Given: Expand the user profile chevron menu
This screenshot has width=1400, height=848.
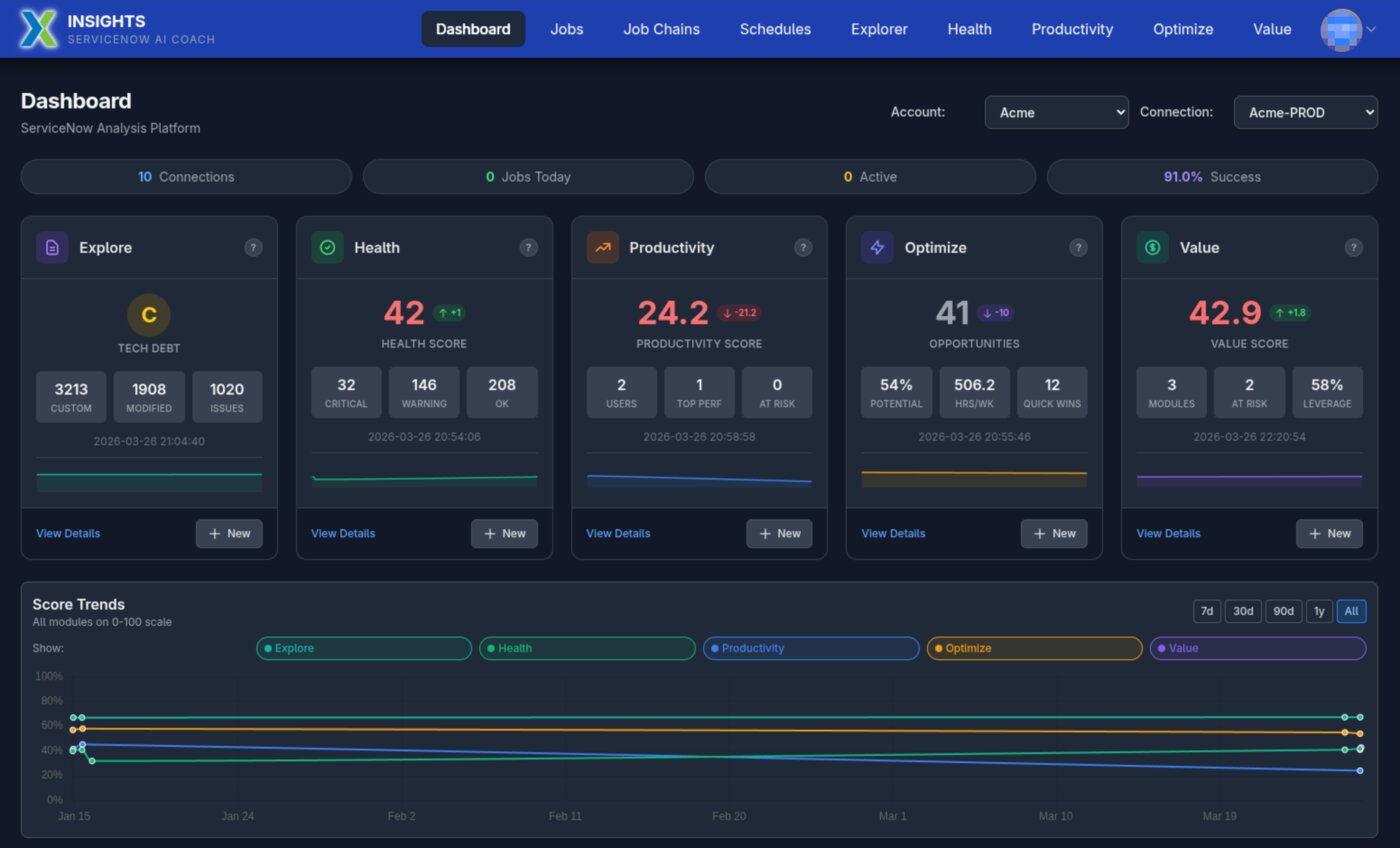Looking at the screenshot, I should (1369, 28).
